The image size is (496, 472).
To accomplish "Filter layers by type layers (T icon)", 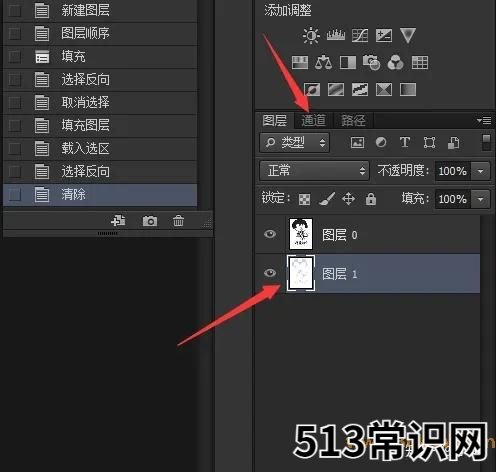I will (x=405, y=142).
